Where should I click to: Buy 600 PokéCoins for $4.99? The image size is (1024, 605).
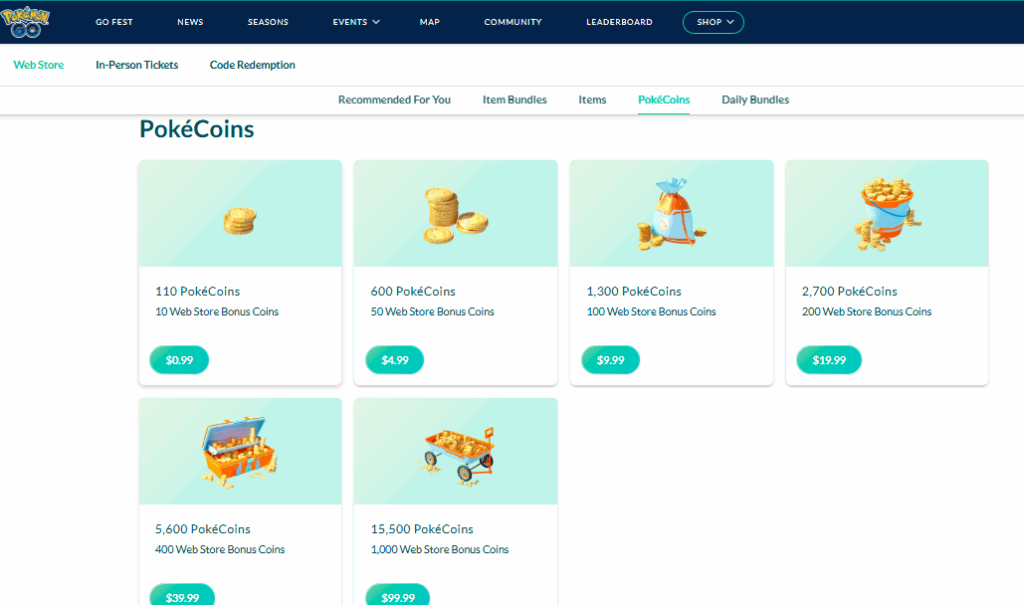click(x=394, y=360)
